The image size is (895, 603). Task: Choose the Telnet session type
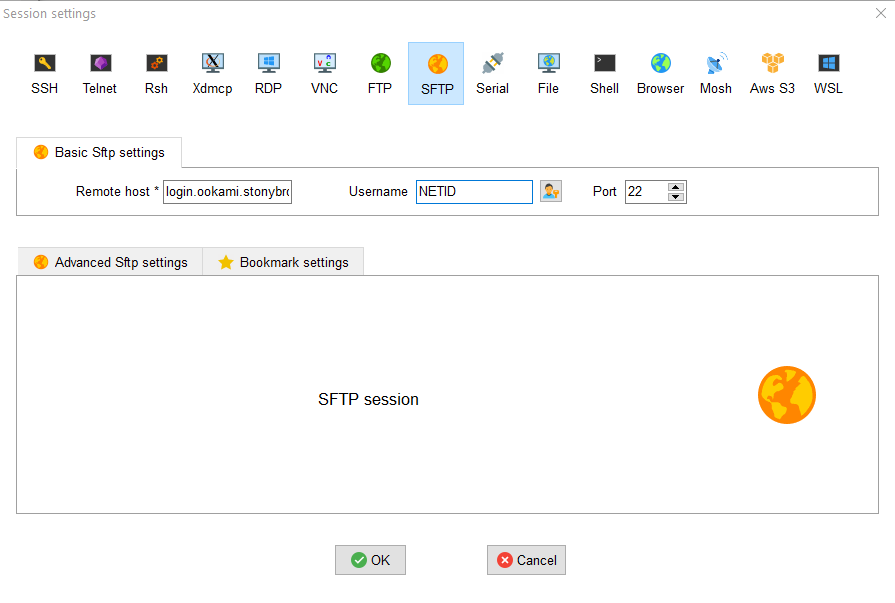pyautogui.click(x=100, y=73)
